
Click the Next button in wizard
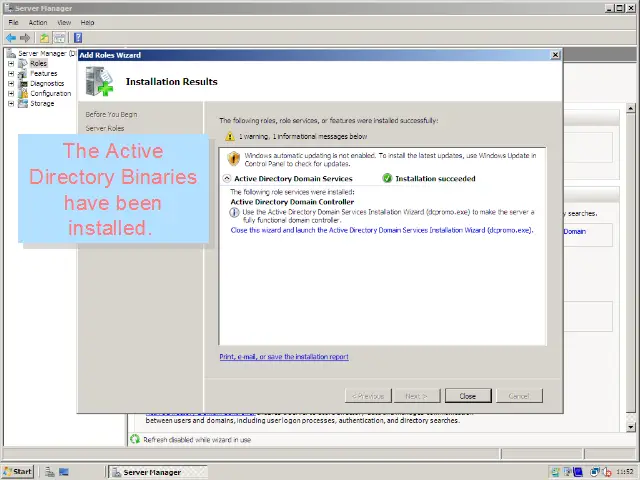pos(417,396)
